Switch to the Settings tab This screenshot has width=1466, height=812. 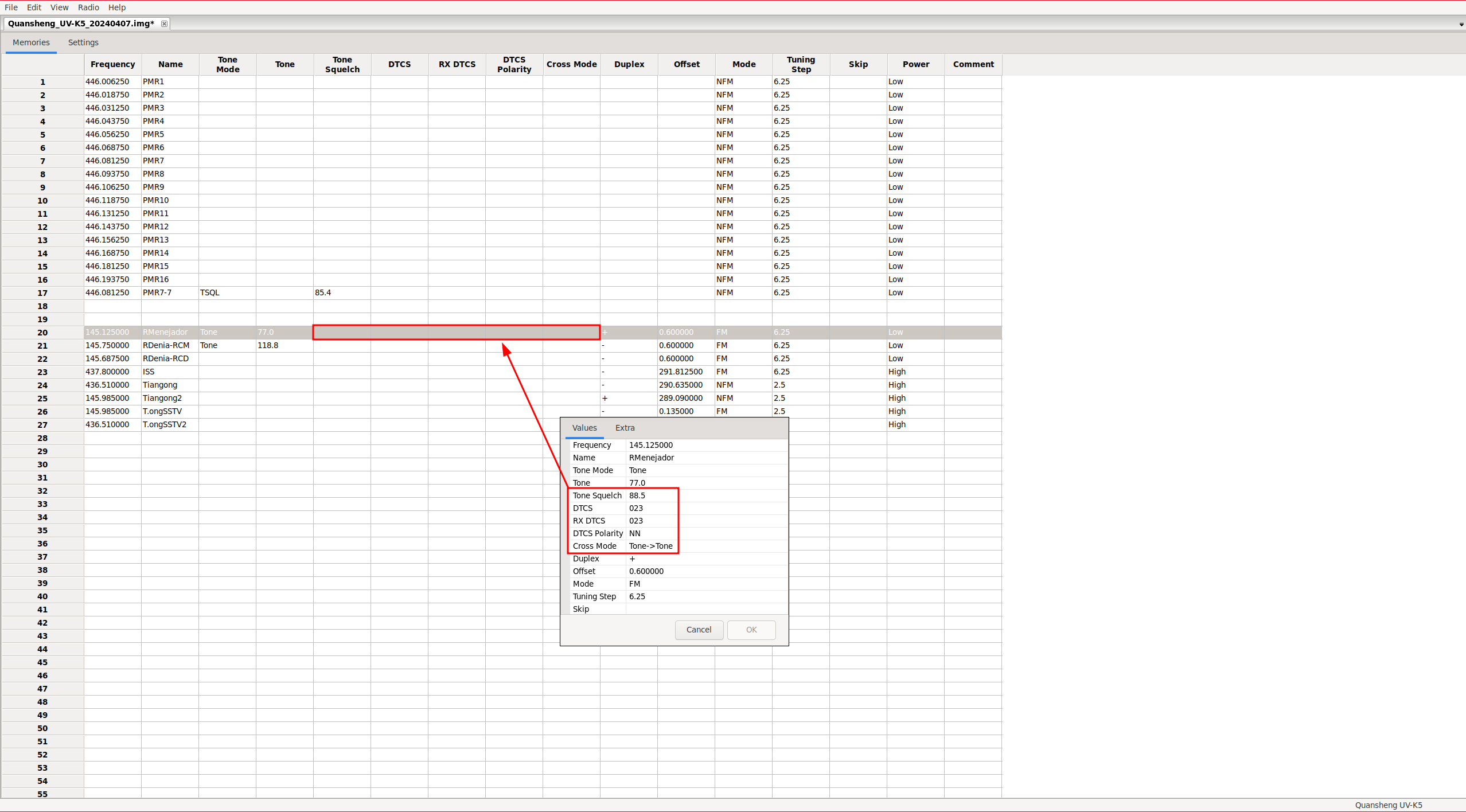[x=83, y=42]
